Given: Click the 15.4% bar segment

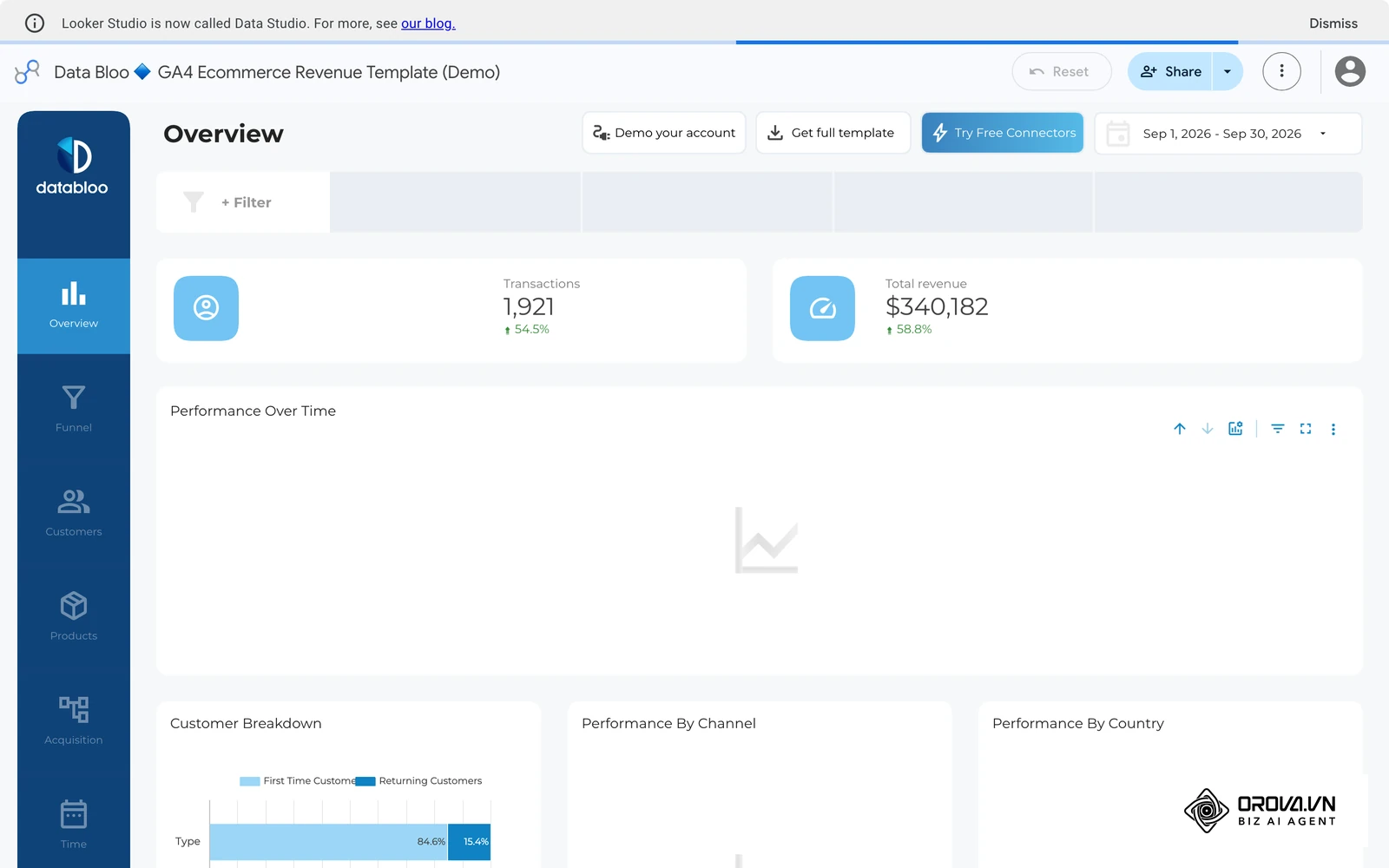Looking at the screenshot, I should click(470, 842).
